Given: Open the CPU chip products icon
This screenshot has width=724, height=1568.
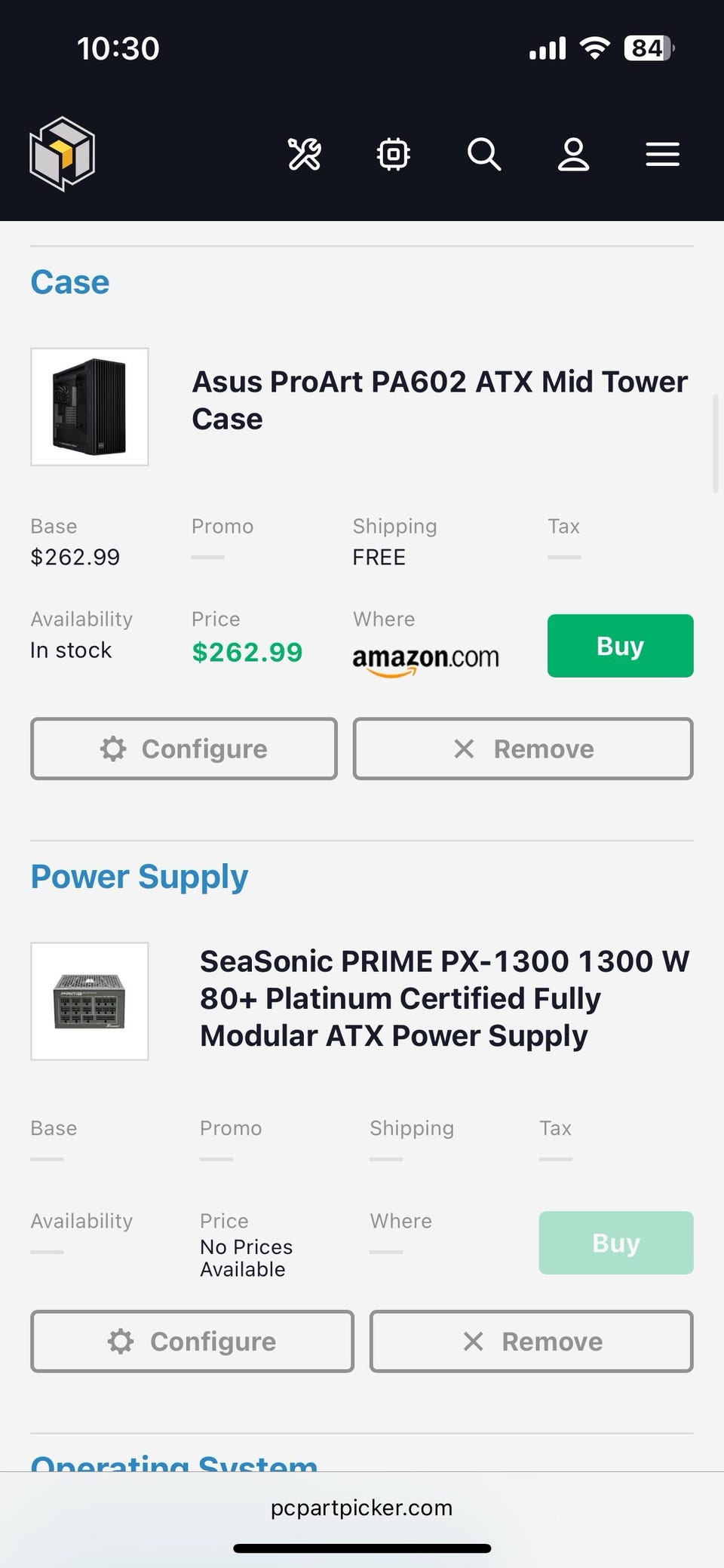Looking at the screenshot, I should pyautogui.click(x=393, y=155).
